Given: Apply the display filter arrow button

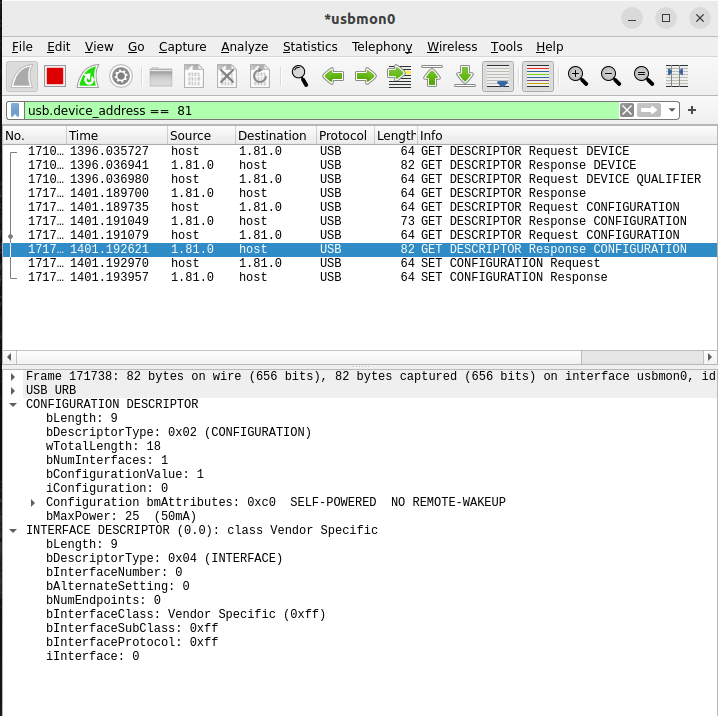Looking at the screenshot, I should pos(649,110).
